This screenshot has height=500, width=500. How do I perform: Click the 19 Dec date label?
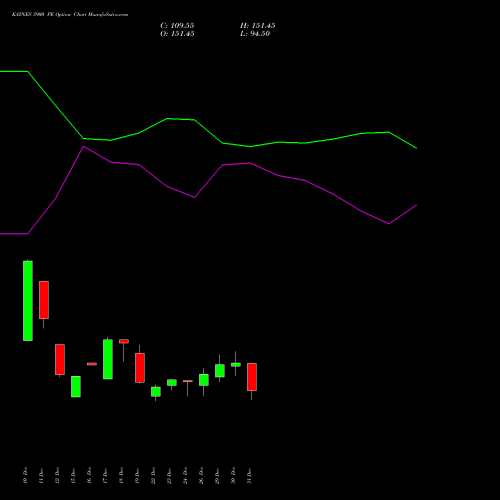click(138, 475)
